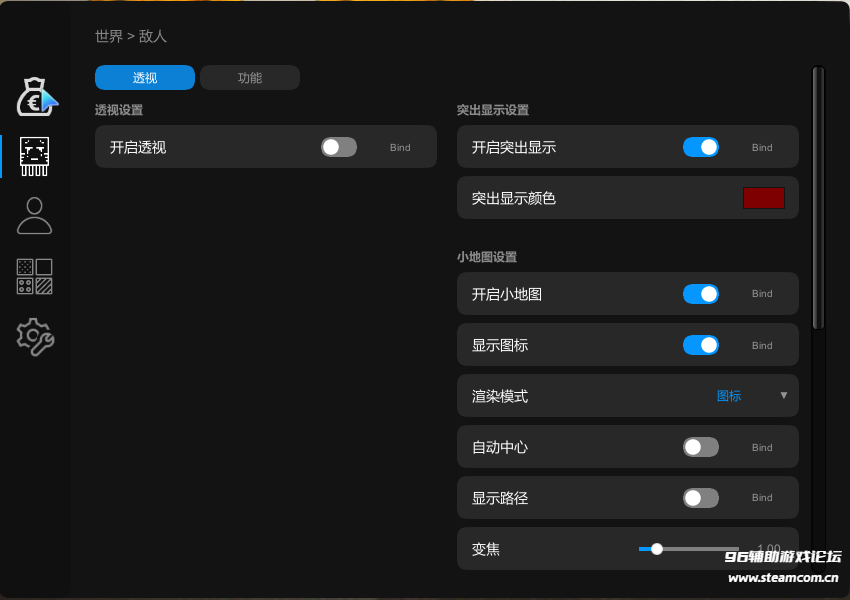Toggle the 开启透视 switch
Screen dimensions: 850x600
click(x=339, y=147)
